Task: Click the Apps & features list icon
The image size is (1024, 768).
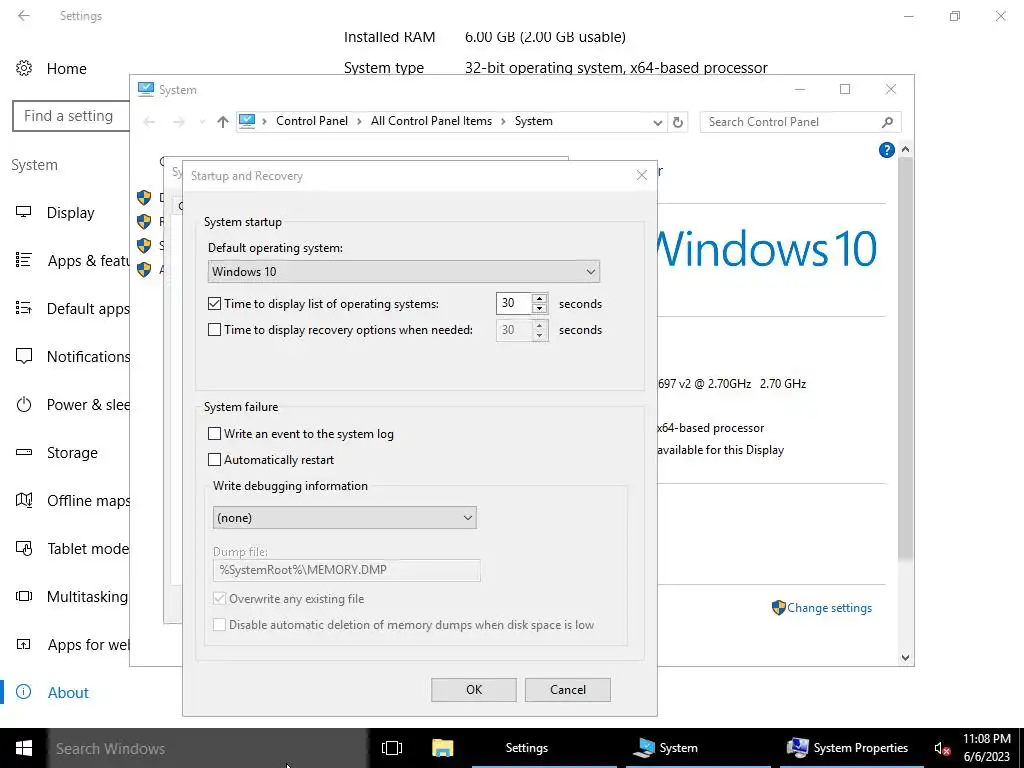Action: tap(24, 260)
